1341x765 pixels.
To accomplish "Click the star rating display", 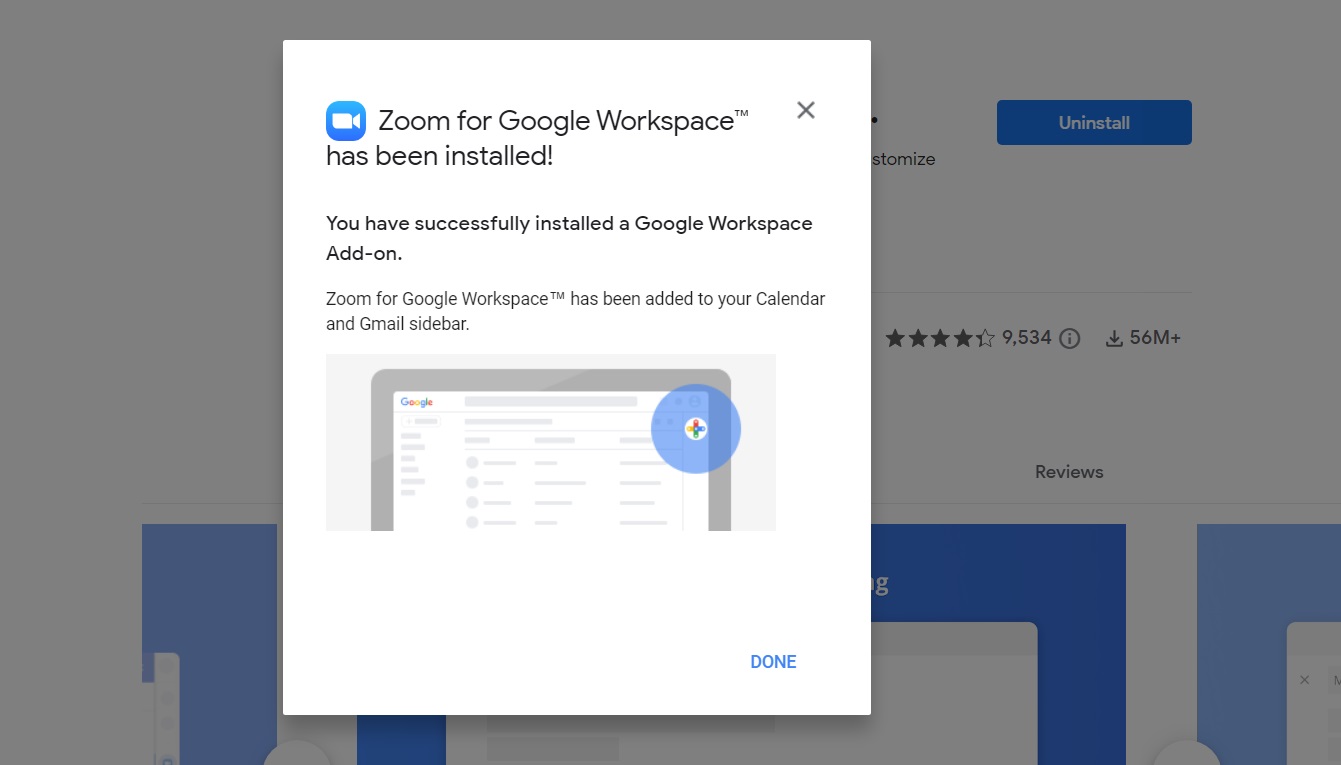I will pos(940,338).
